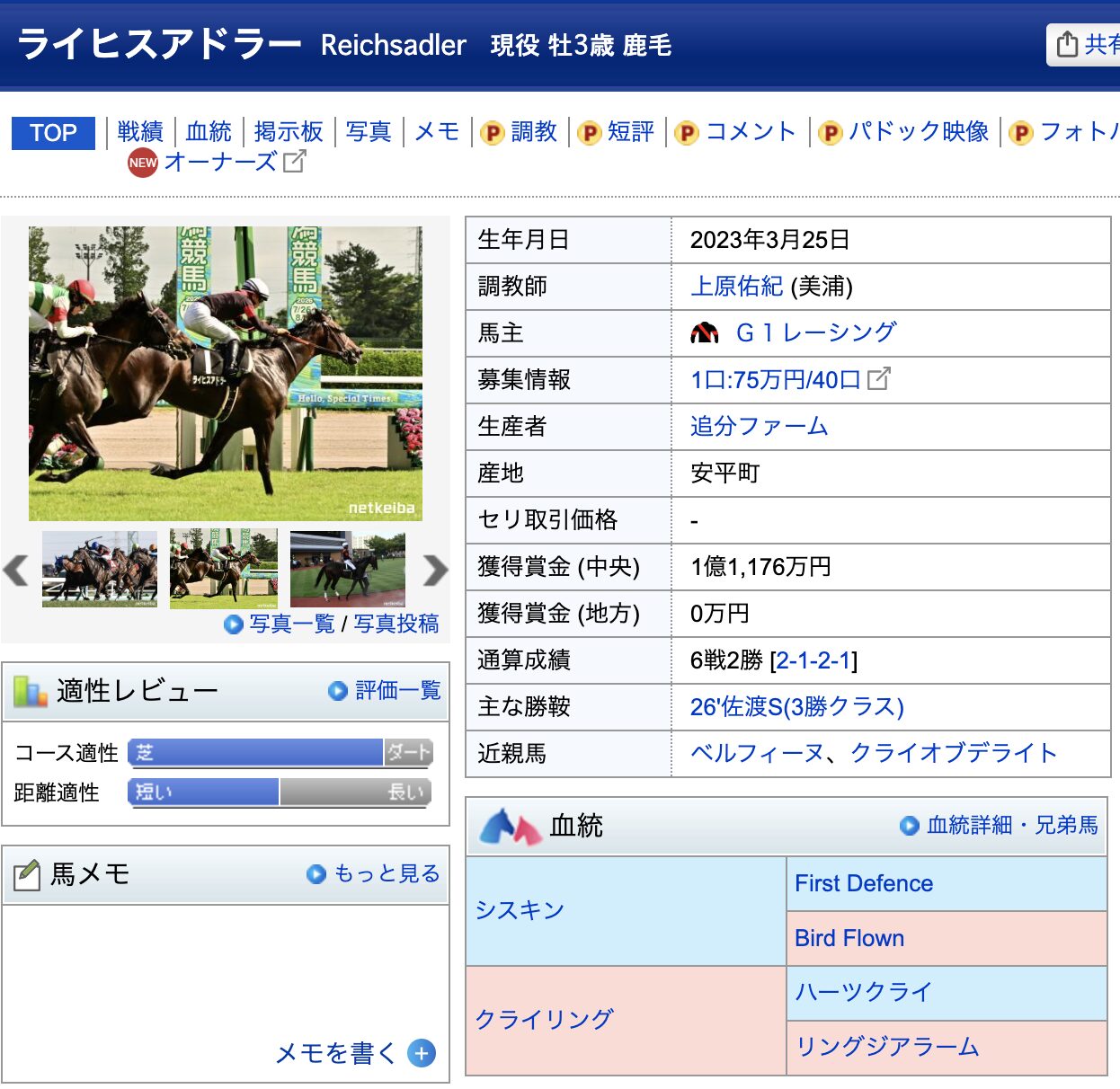Click the P icon beside パドック映像
Image resolution: width=1120 pixels, height=1089 pixels.
[x=830, y=133]
